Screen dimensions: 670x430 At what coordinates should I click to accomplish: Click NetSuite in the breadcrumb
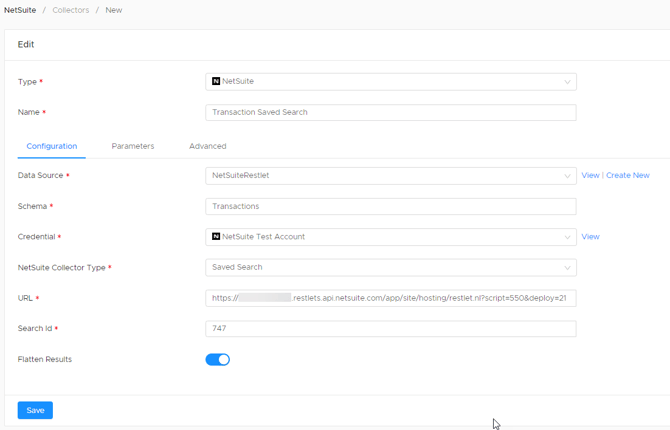tap(20, 10)
